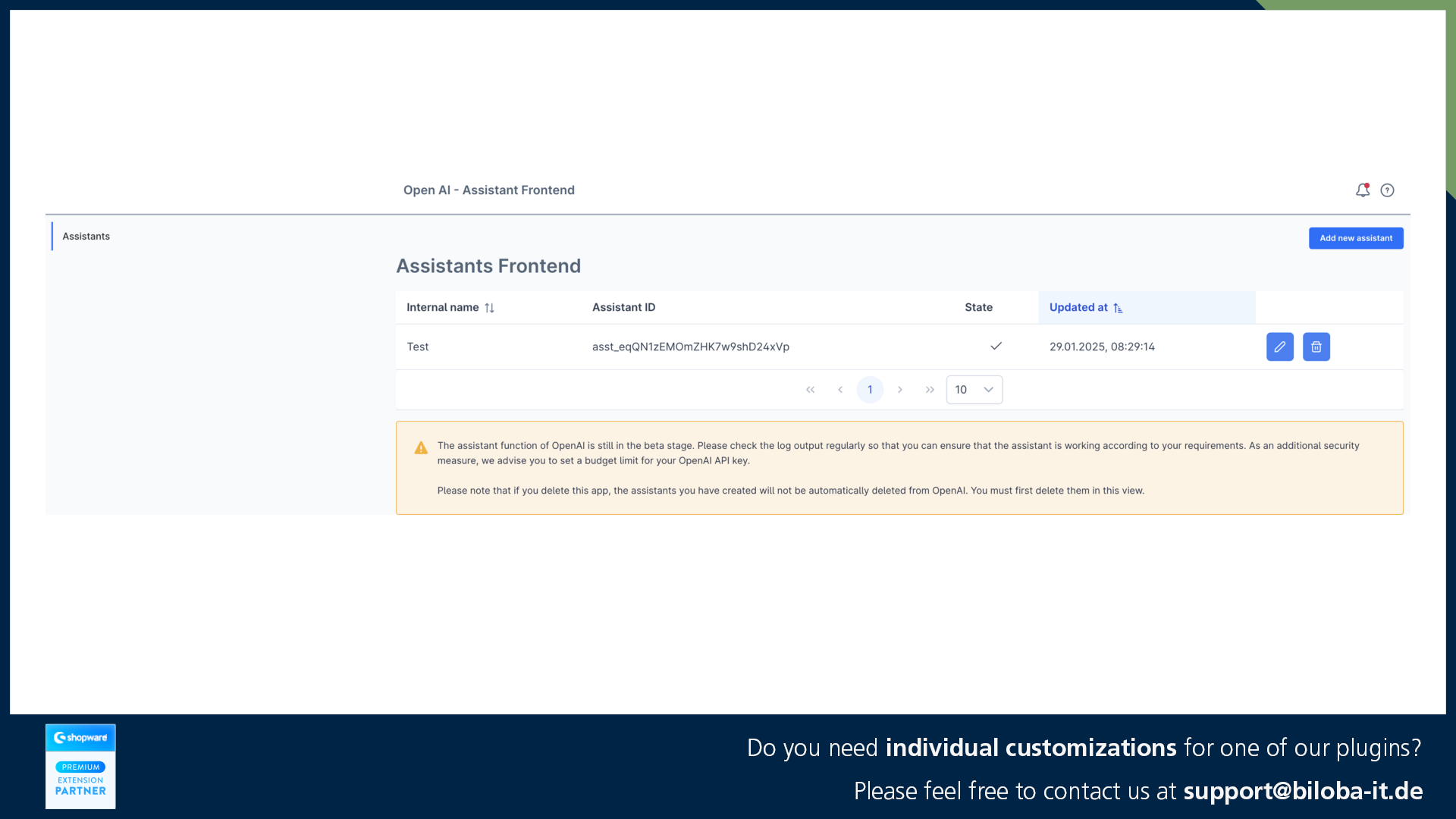Click the Shopware Premium Extension Partner badge

point(80,766)
